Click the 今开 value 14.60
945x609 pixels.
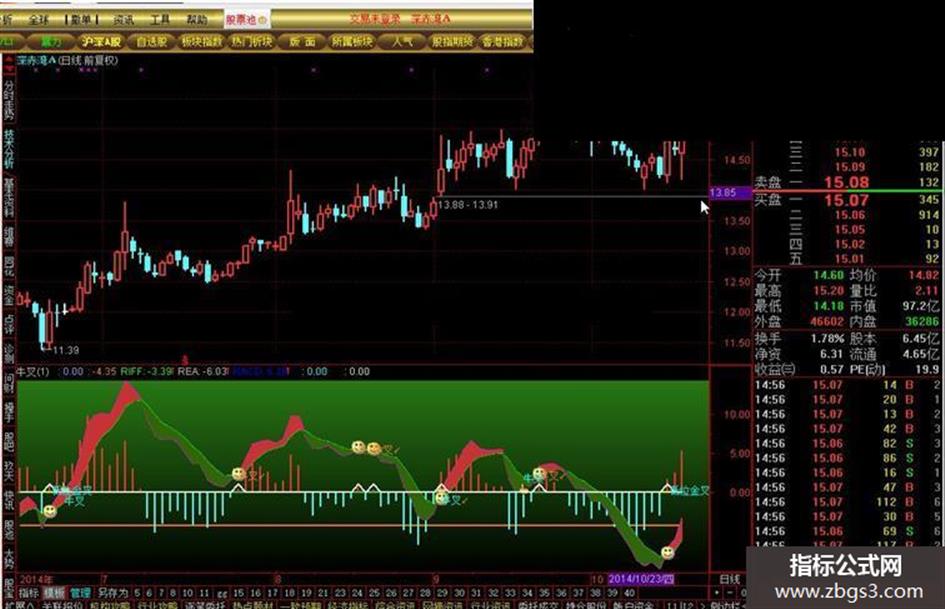click(x=829, y=275)
